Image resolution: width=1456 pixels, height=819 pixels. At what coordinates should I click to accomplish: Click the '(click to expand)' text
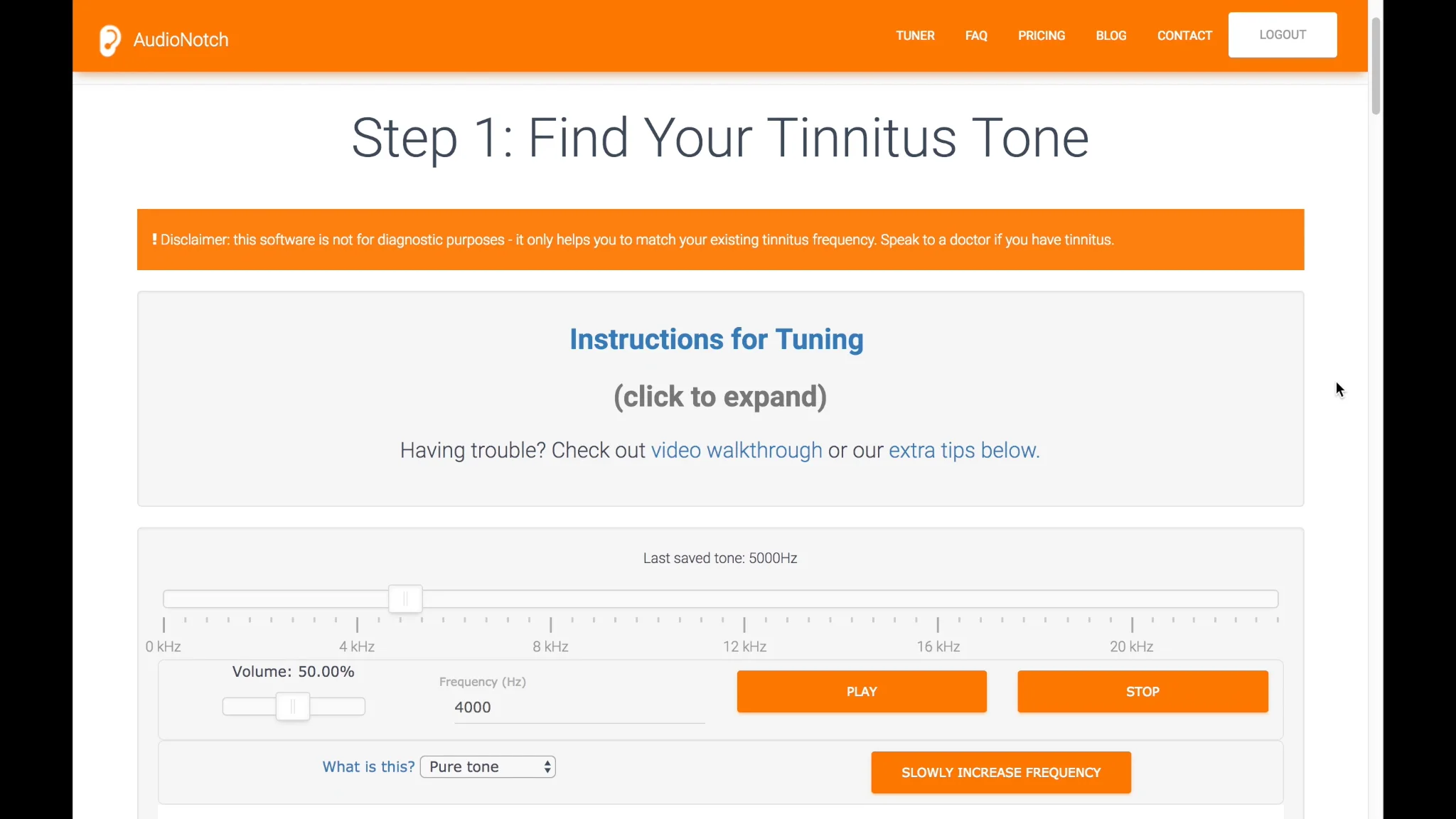coord(719,397)
